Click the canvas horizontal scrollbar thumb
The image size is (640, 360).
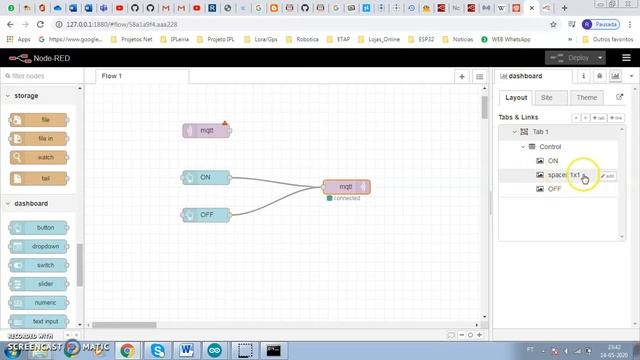pyautogui.click(x=124, y=325)
